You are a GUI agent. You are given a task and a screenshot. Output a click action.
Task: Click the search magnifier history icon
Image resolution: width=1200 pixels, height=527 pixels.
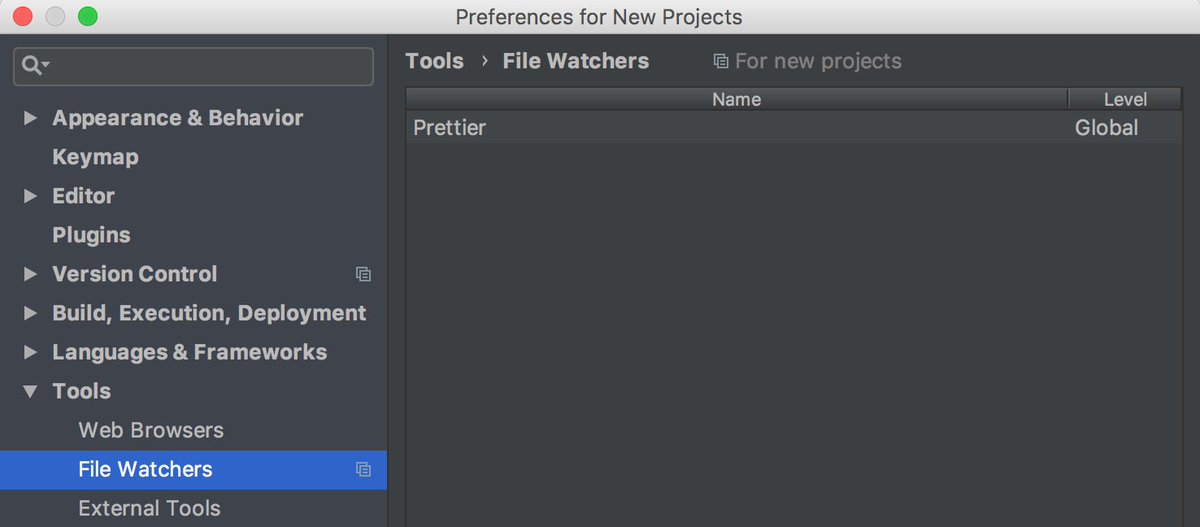coord(35,66)
